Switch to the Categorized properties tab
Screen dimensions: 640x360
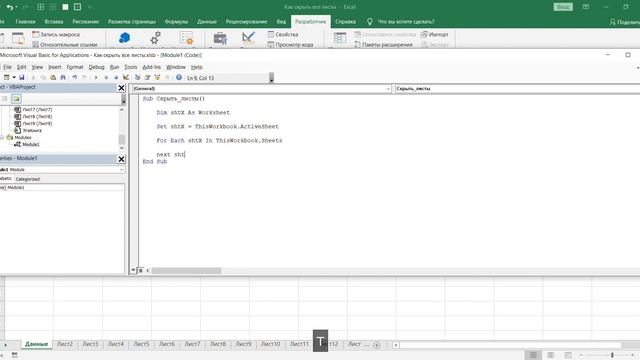[x=27, y=179]
